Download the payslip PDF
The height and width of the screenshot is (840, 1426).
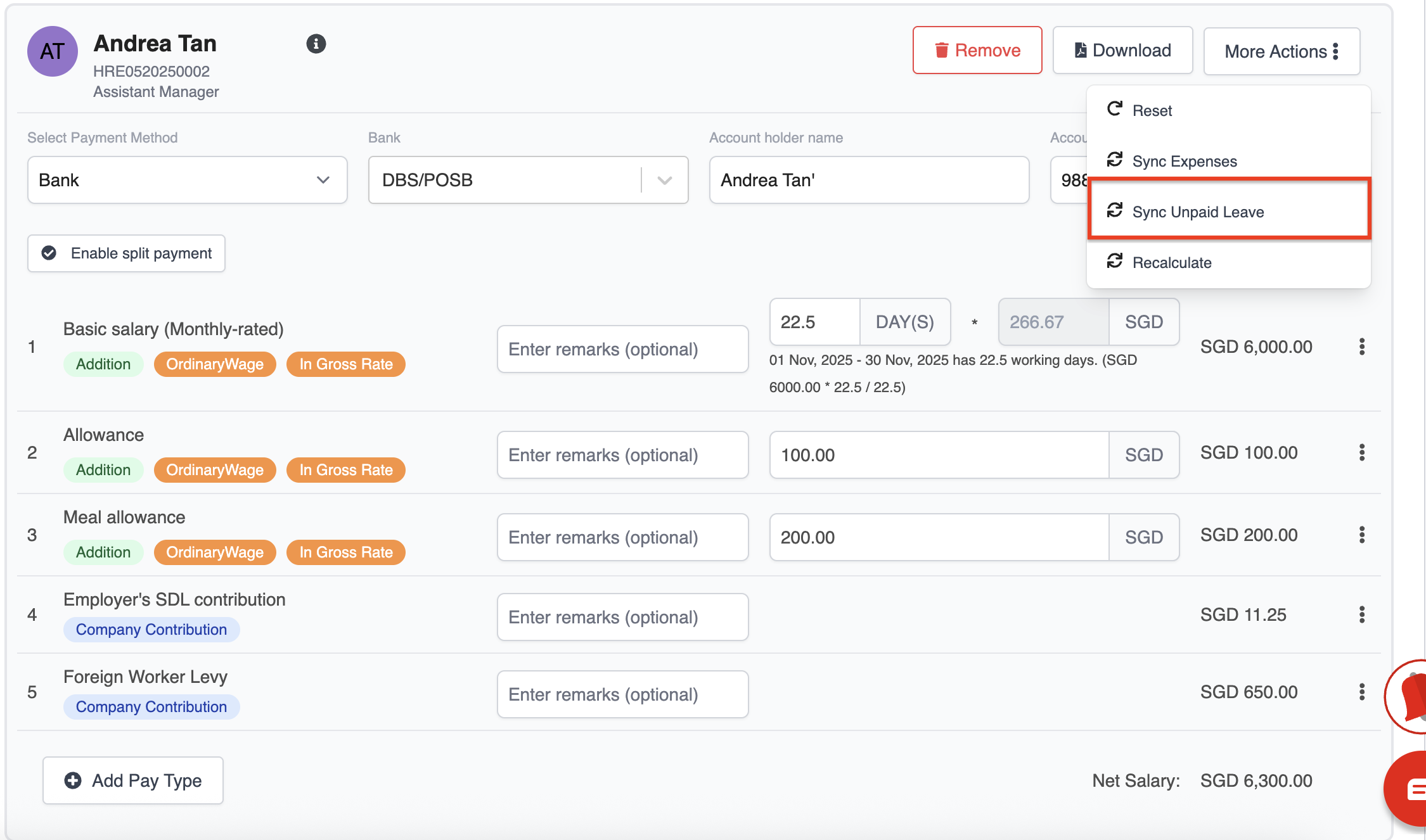(1122, 50)
